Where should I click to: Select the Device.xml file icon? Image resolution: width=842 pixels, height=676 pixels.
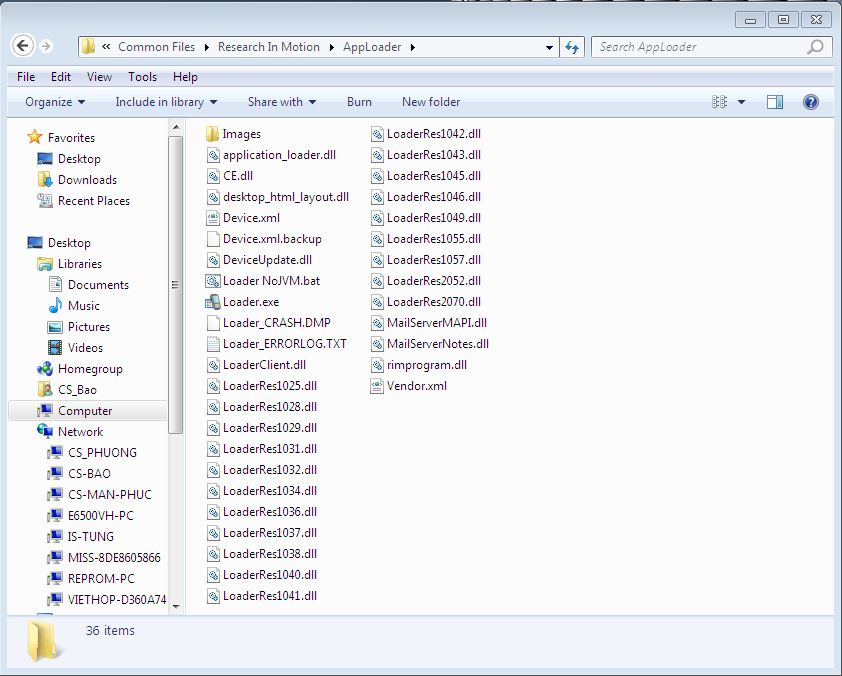coord(213,218)
